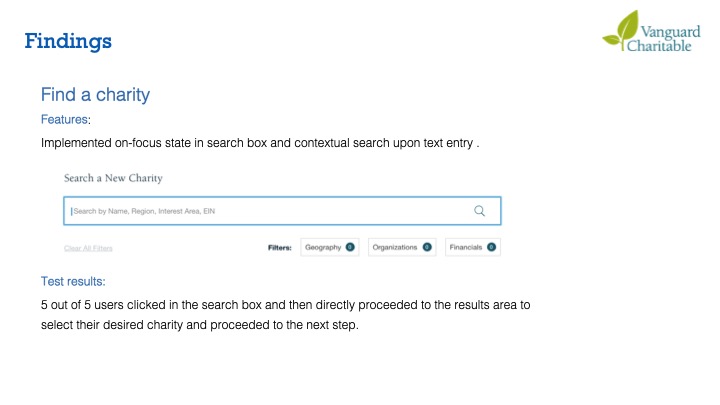Click the 'Vanguard Charitable' logo text
This screenshot has width=720, height=405.
[671, 37]
